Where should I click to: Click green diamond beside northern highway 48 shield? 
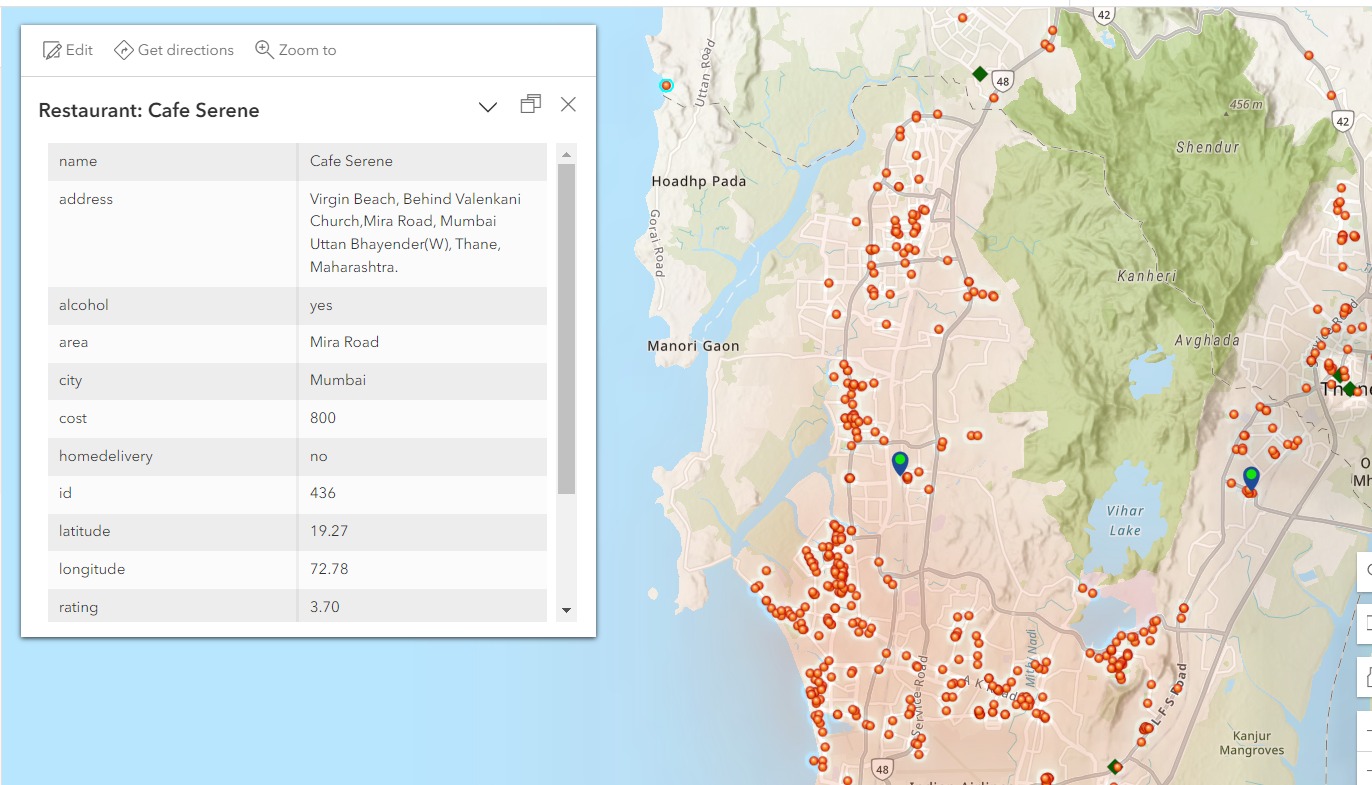click(980, 74)
